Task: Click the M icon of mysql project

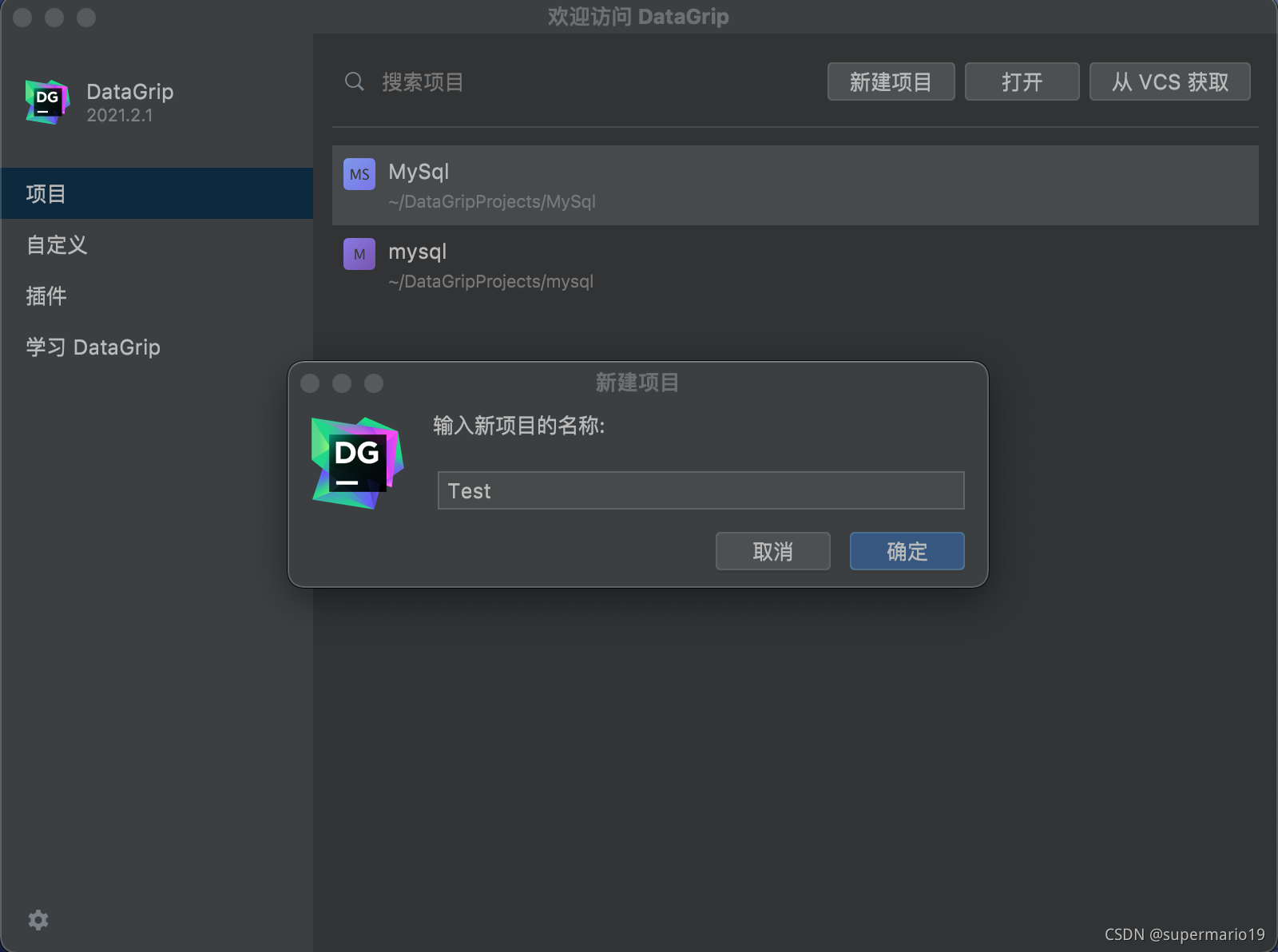Action: coord(359,254)
